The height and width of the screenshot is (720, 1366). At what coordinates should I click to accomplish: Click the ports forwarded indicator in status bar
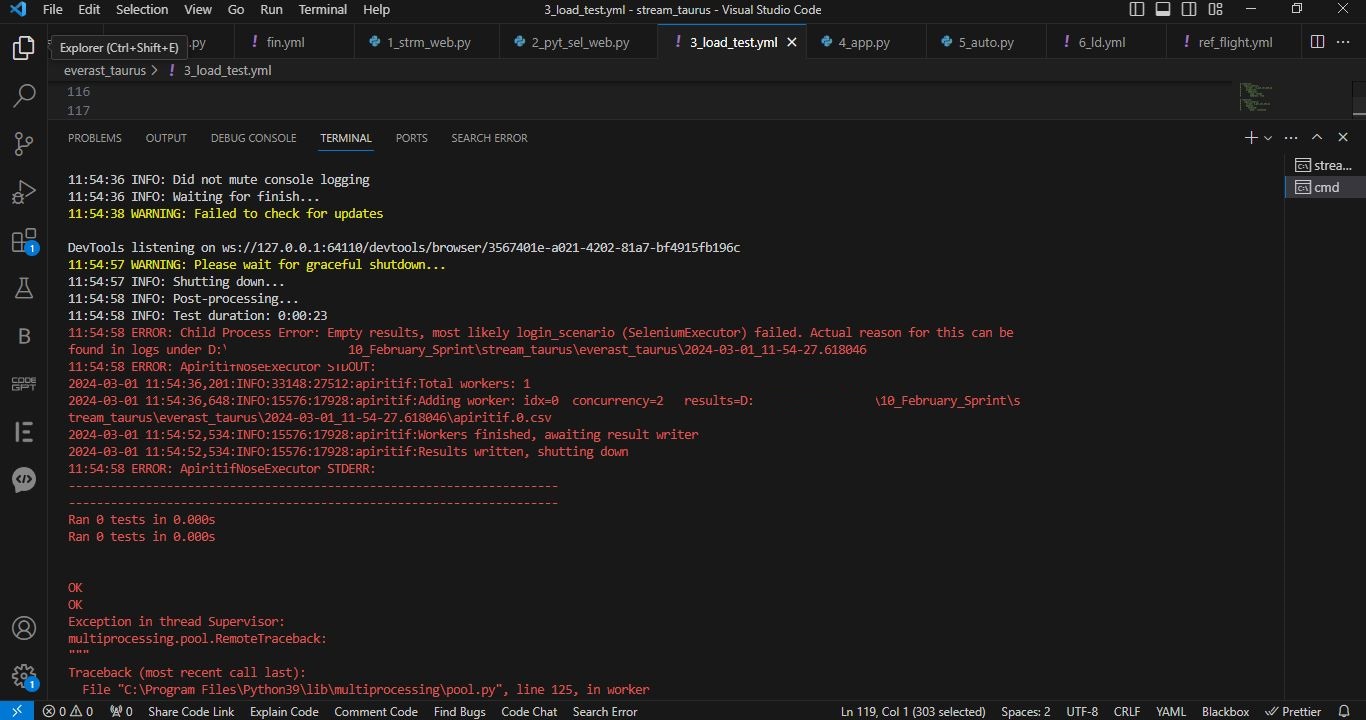coord(121,711)
